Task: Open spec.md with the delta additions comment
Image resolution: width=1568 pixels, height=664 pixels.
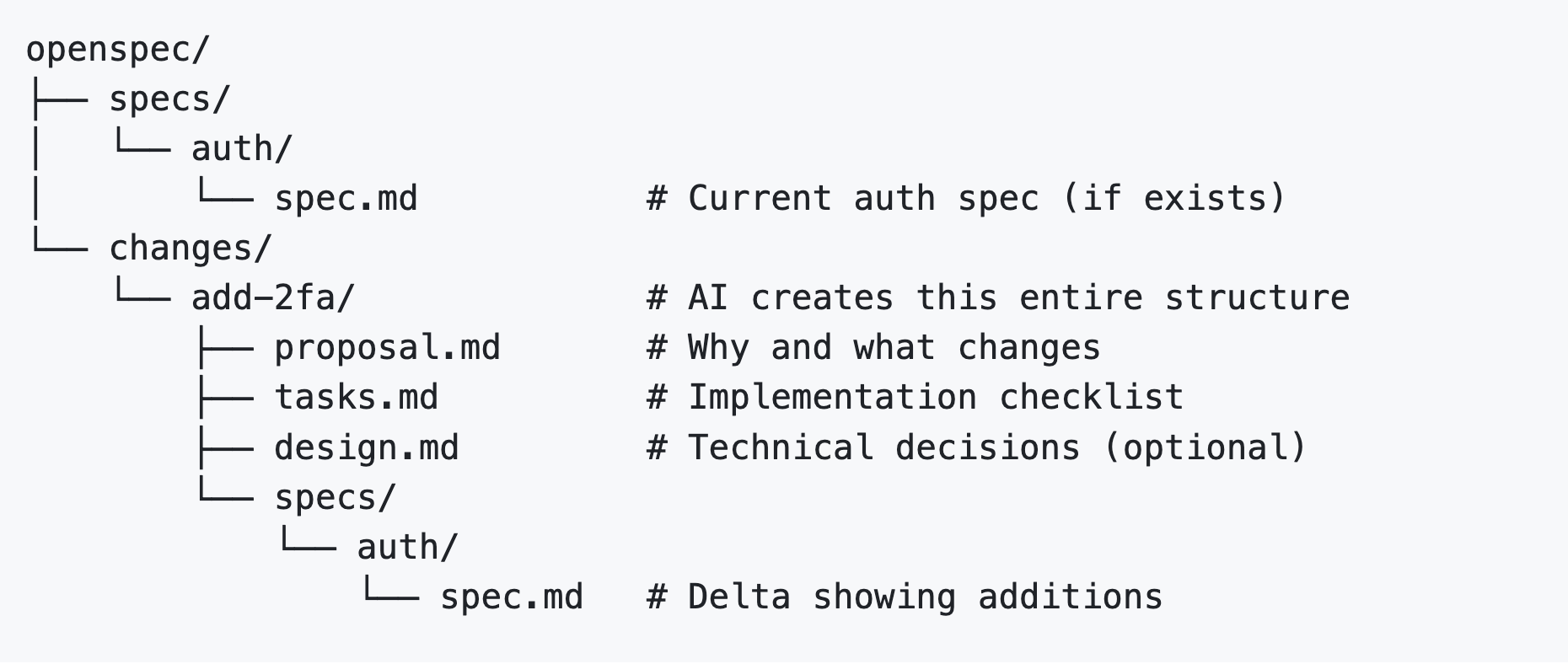Action: [x=512, y=597]
